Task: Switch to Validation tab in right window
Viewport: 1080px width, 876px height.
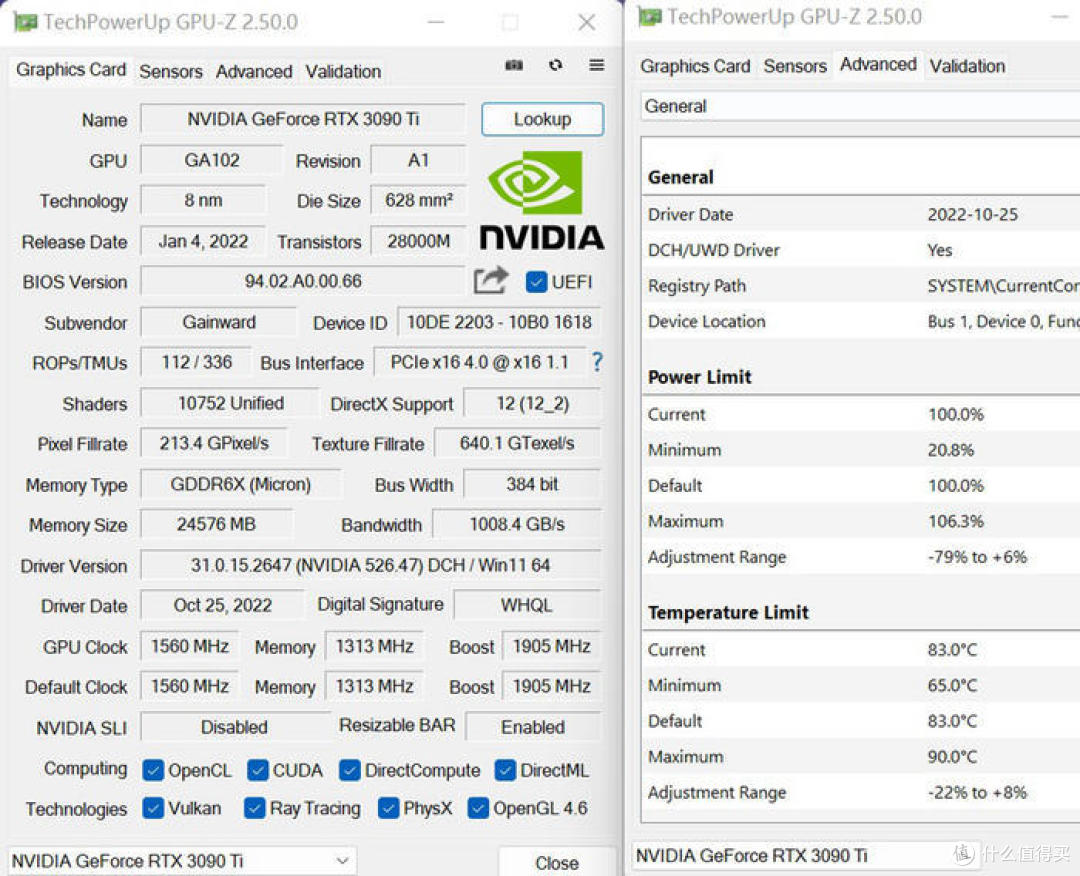Action: (967, 66)
